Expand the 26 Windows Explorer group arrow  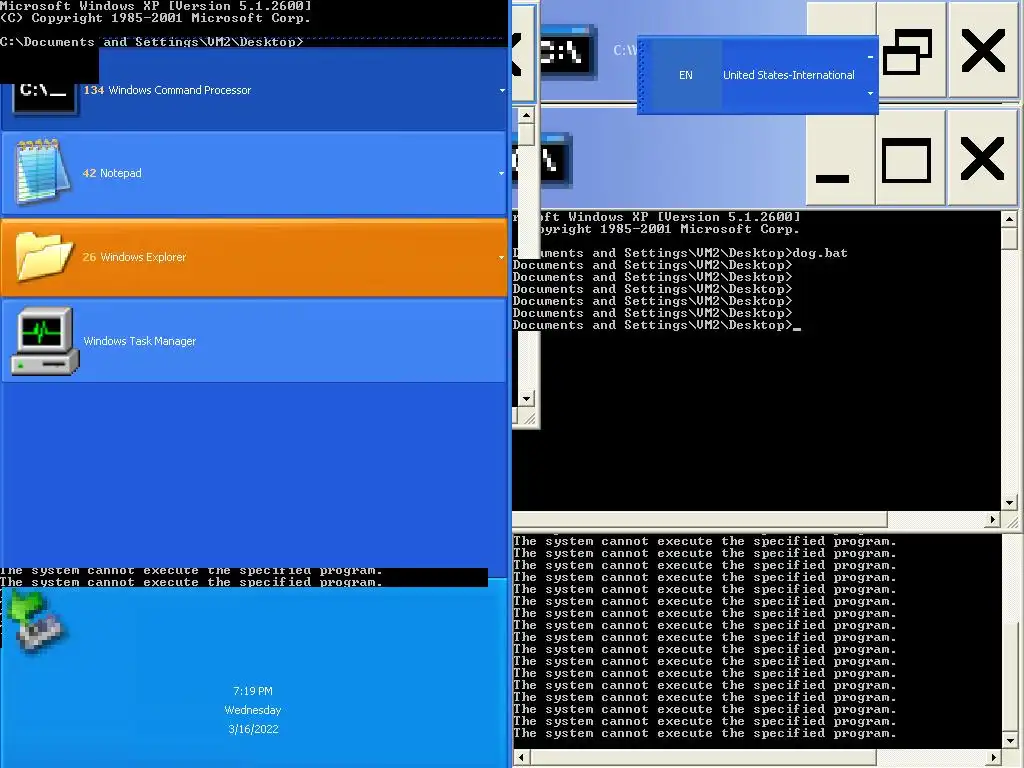[501, 257]
